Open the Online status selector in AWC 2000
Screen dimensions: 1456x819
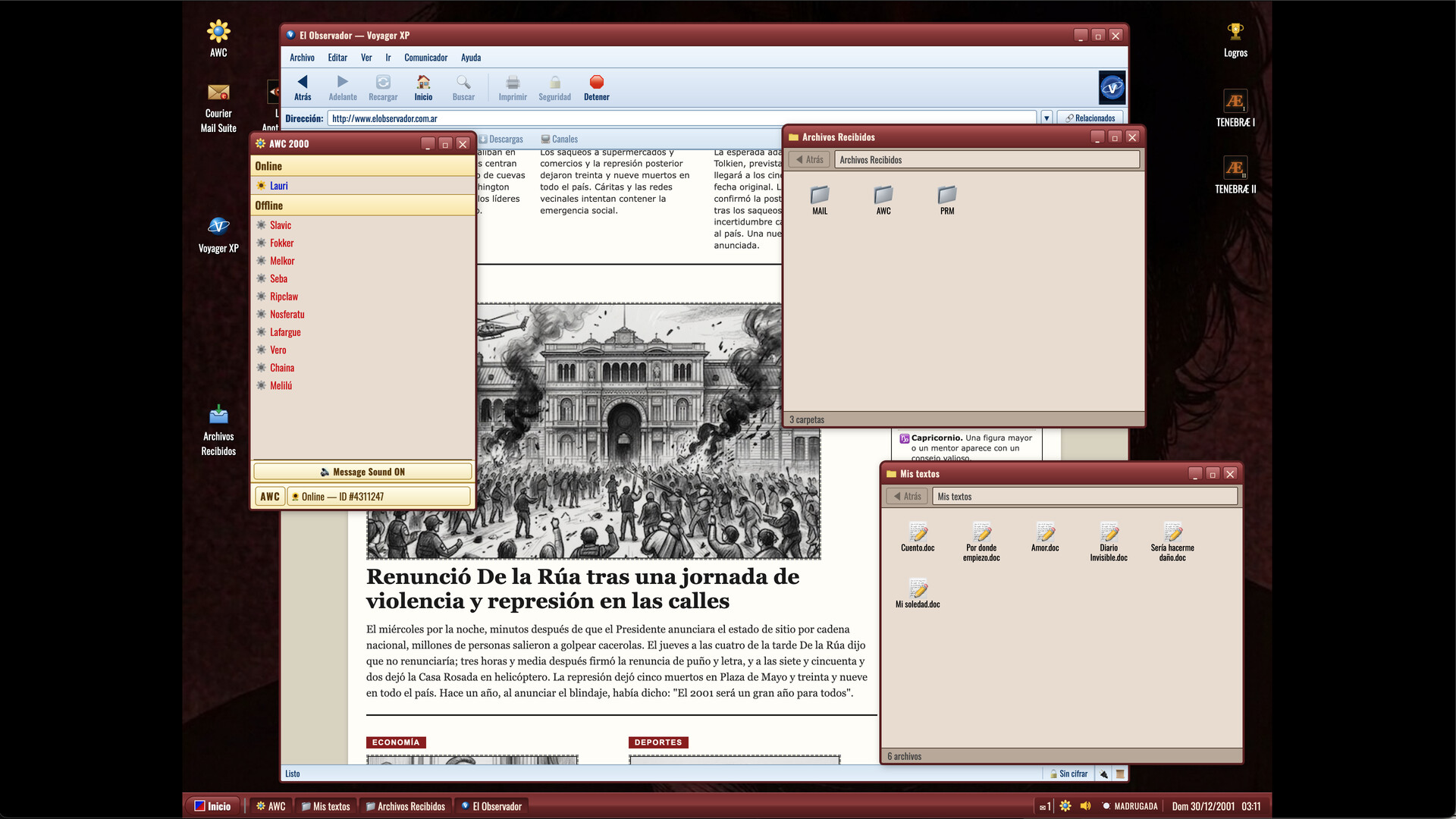click(x=378, y=497)
